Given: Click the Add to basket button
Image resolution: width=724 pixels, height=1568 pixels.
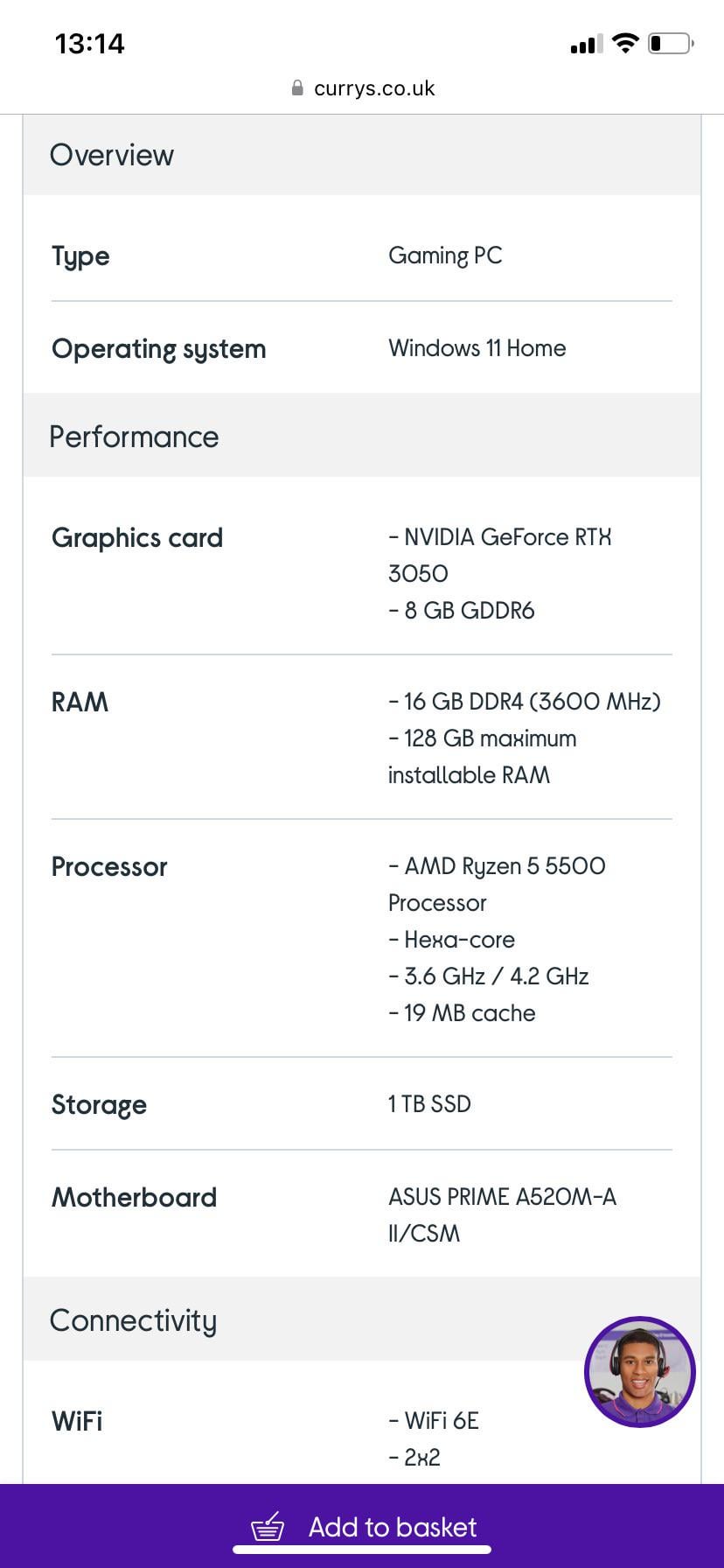Looking at the screenshot, I should coord(393,1527).
